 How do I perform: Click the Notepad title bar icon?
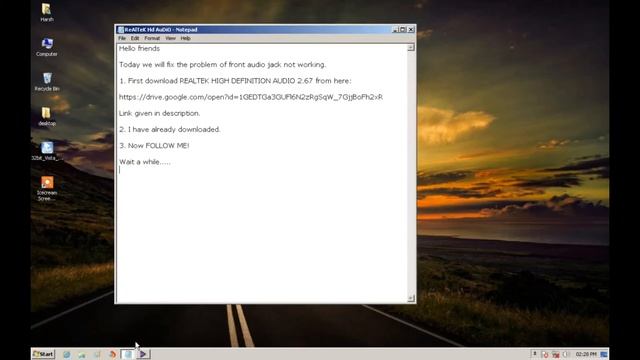click(121, 30)
